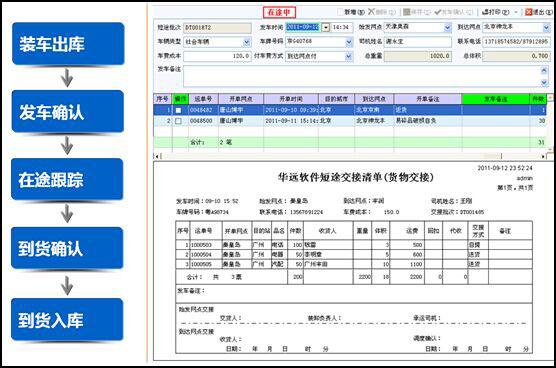Click the 发车确认 checkmark toolbar icon
Screen dimensions: 556x368
point(438,12)
